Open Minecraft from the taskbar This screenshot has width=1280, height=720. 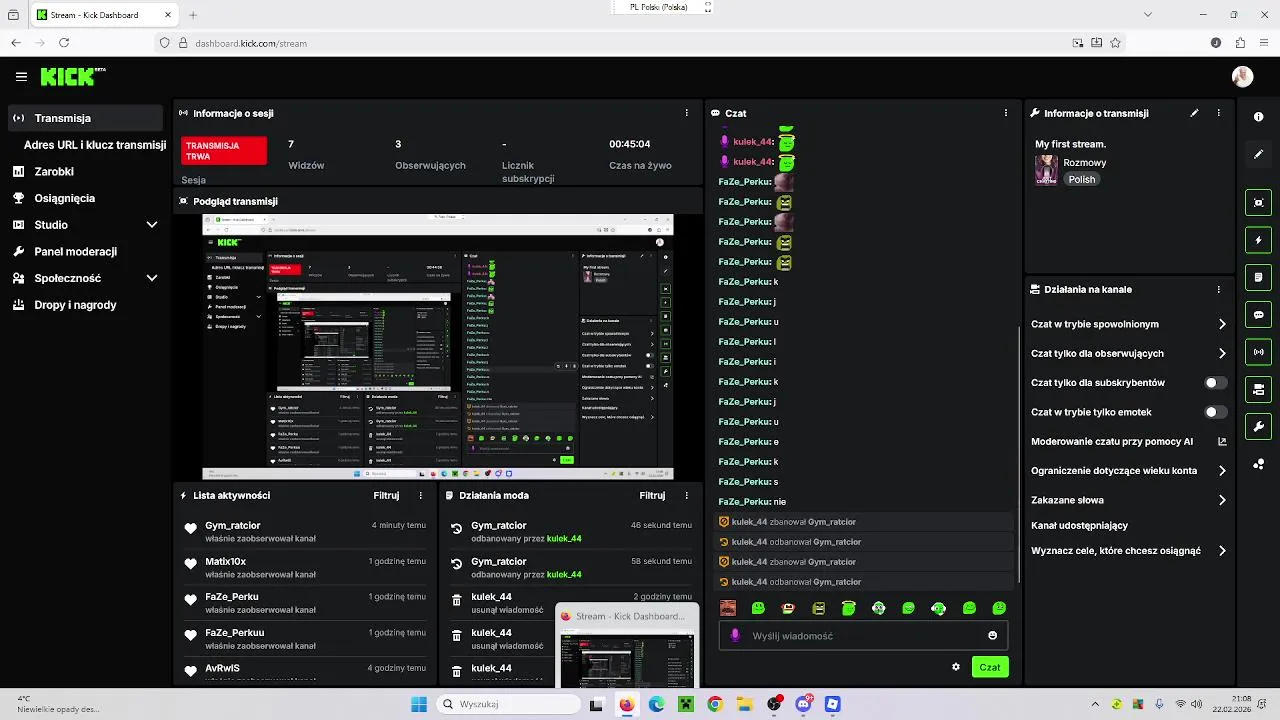point(686,704)
